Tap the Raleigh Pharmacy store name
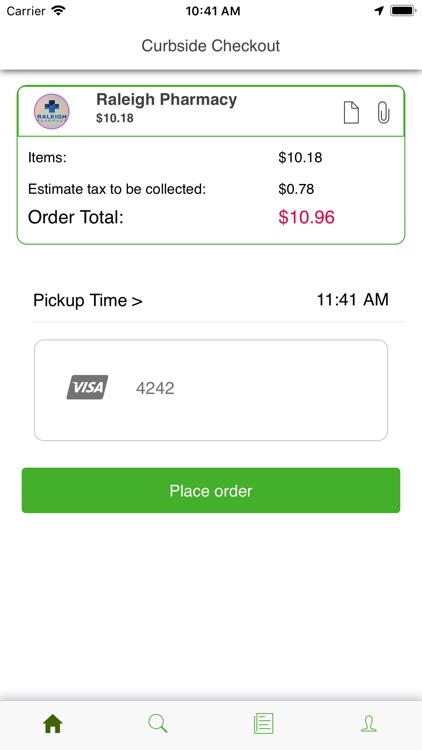422x750 pixels. [167, 99]
